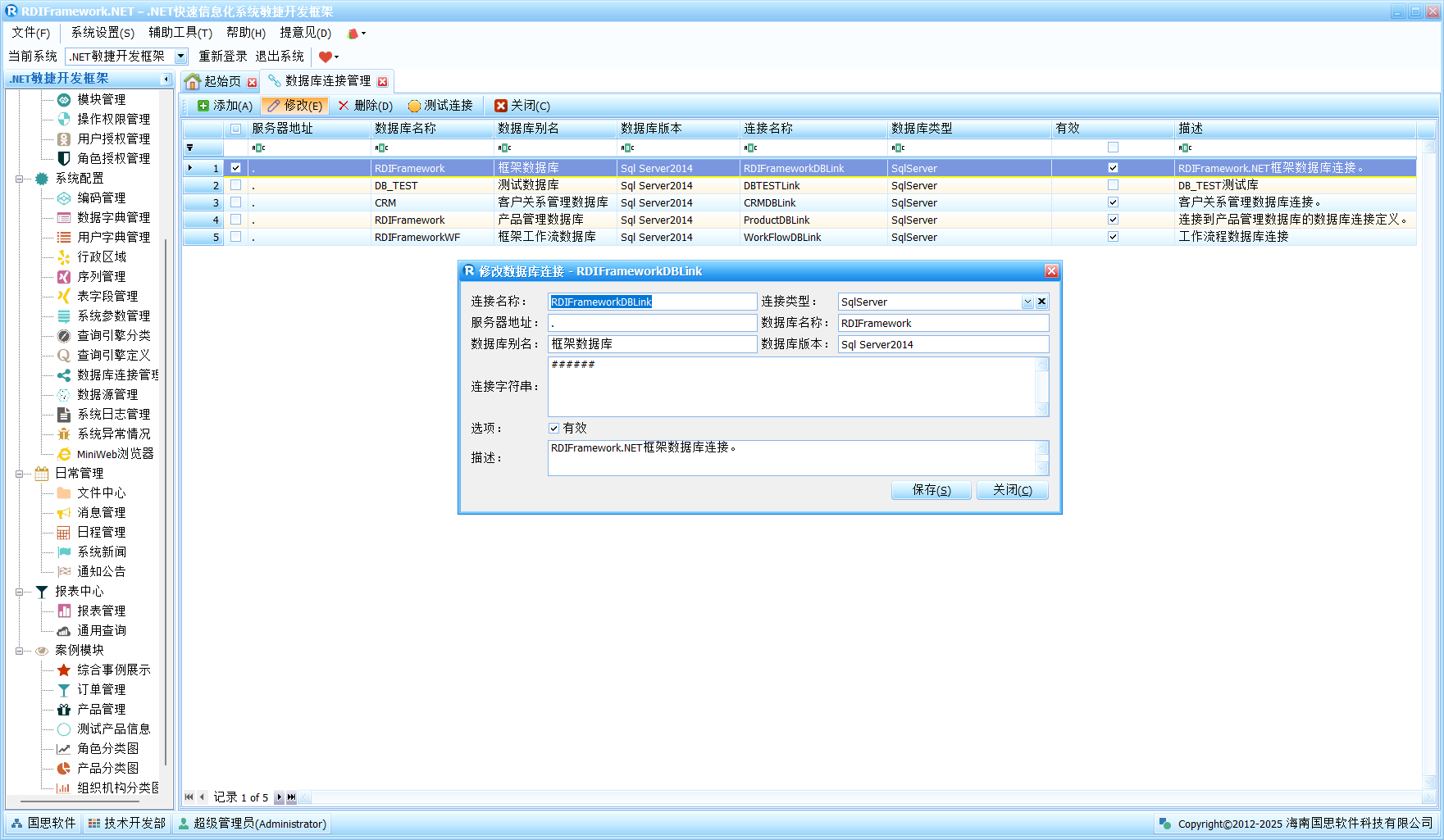Check the row selector for DB_TEST

pos(236,185)
